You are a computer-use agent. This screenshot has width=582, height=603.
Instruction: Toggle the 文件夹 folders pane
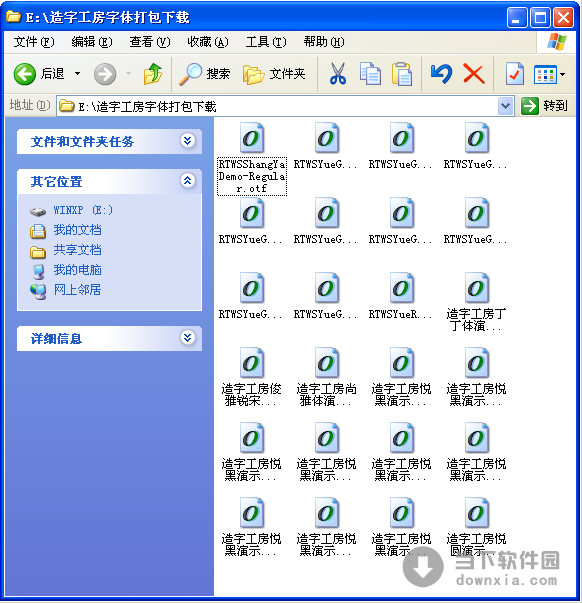tap(273, 74)
